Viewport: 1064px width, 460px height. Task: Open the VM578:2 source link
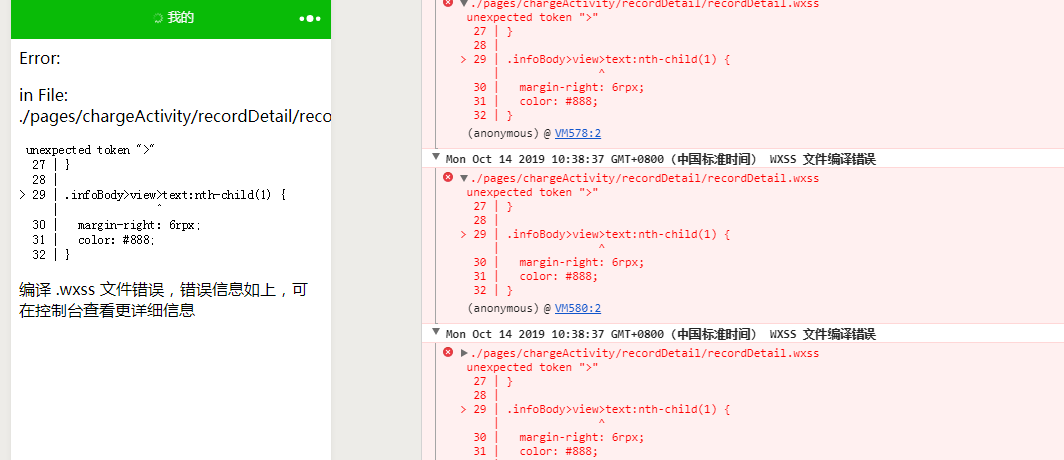click(x=577, y=134)
